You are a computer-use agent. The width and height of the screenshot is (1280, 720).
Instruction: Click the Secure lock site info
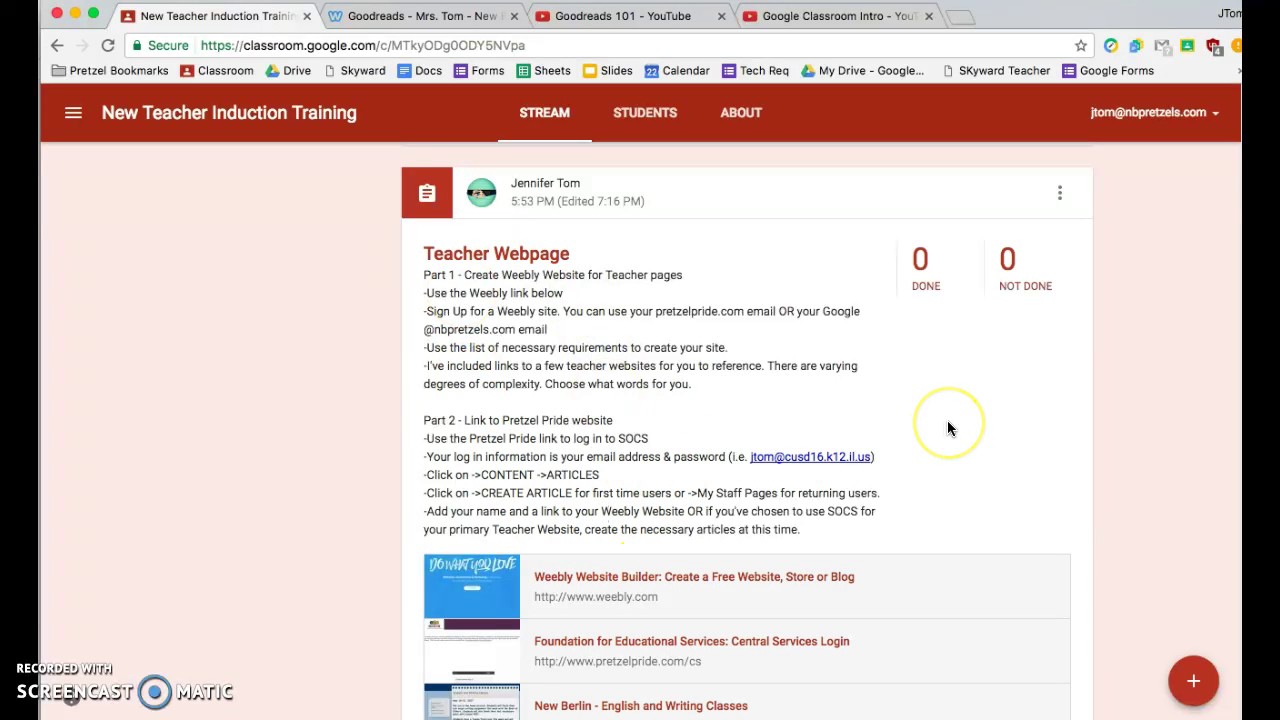pyautogui.click(x=159, y=45)
